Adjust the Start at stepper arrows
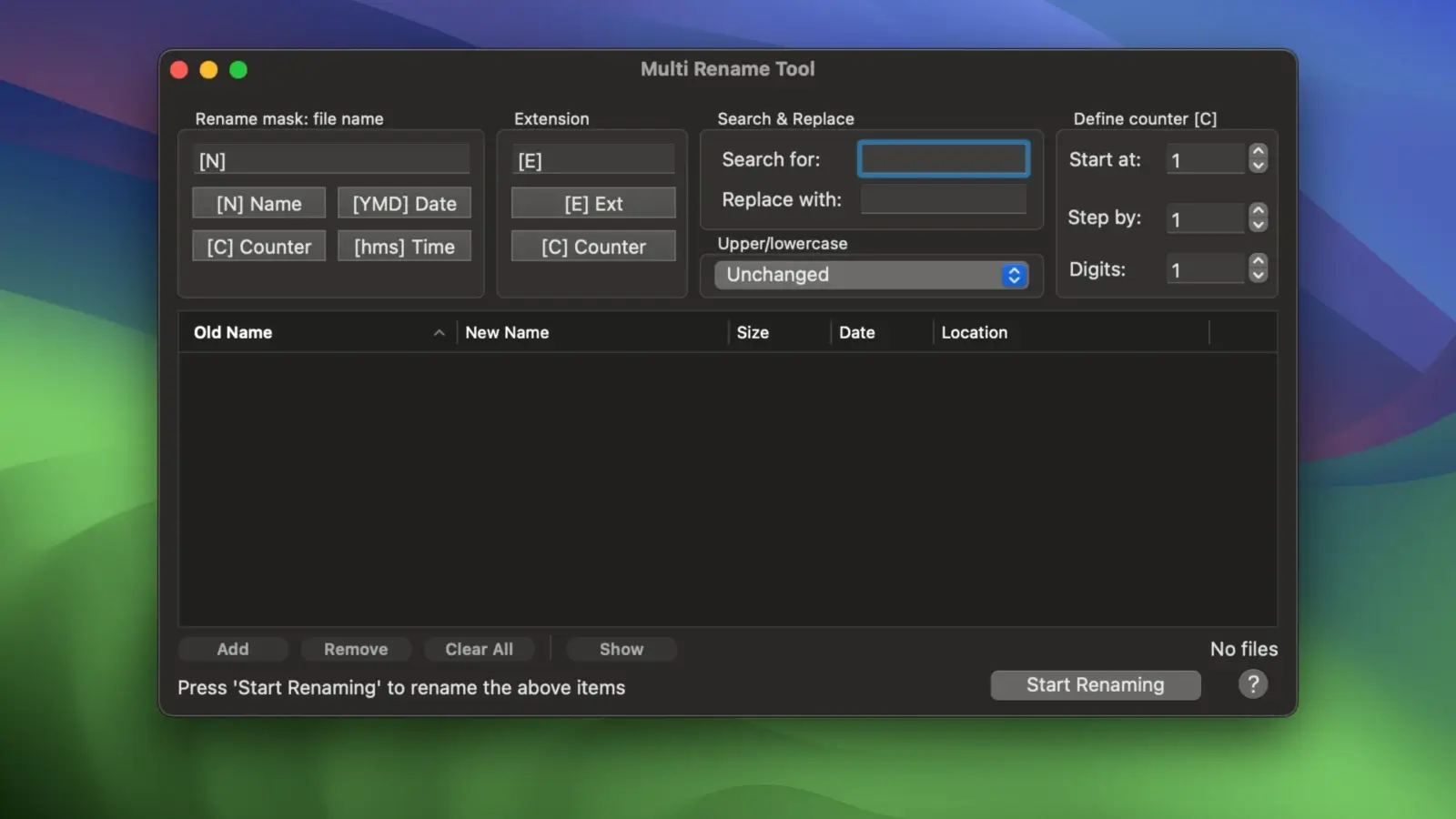Image resolution: width=1456 pixels, height=819 pixels. tap(1258, 159)
